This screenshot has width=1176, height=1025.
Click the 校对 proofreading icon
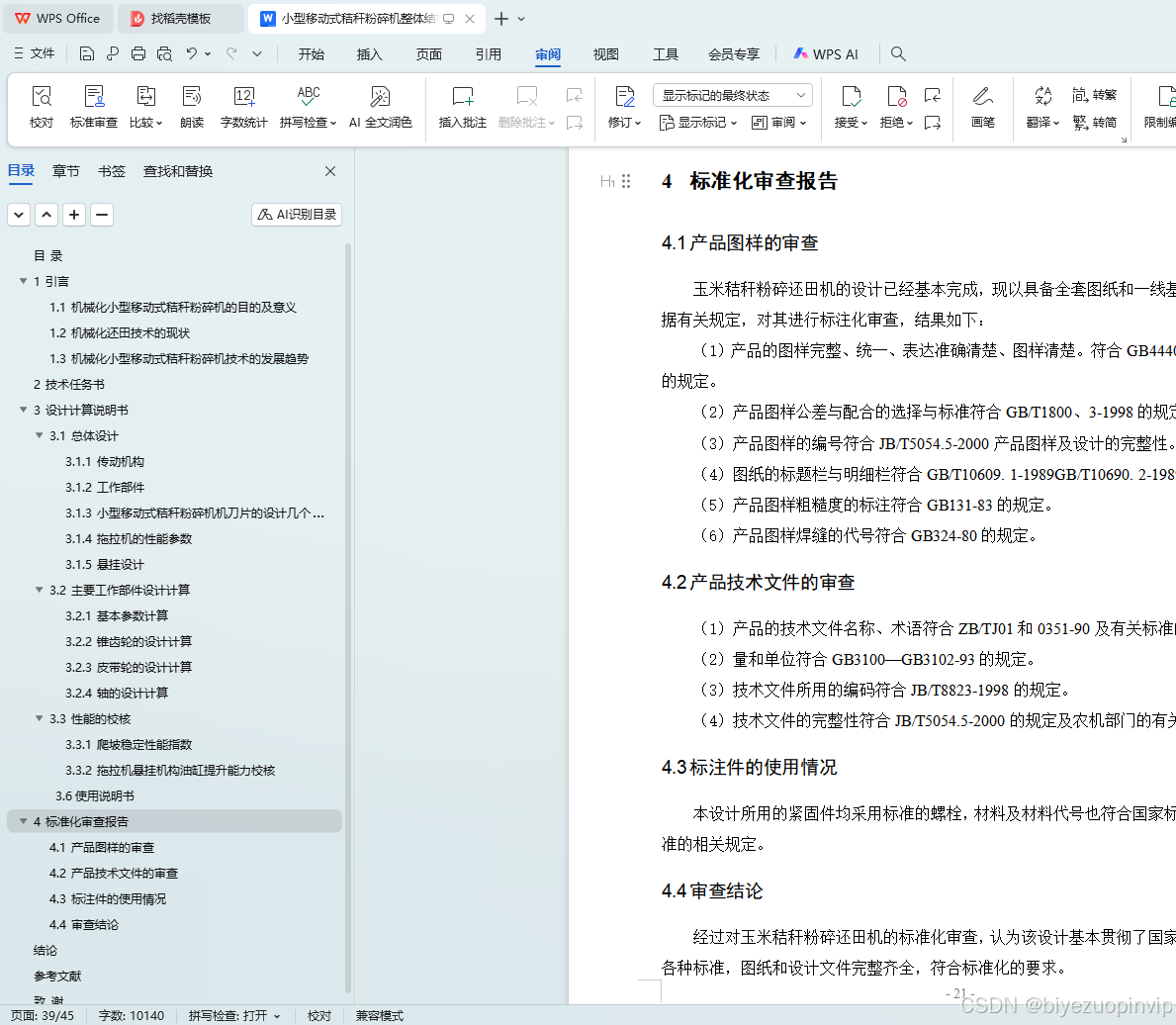pyautogui.click(x=42, y=107)
